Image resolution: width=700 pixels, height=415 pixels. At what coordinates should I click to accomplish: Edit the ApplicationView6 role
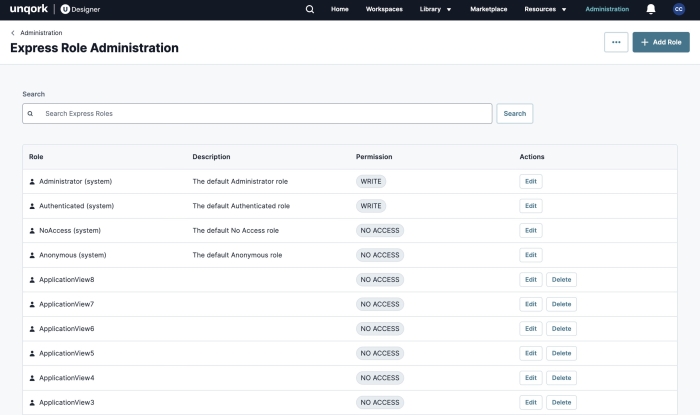tap(531, 328)
